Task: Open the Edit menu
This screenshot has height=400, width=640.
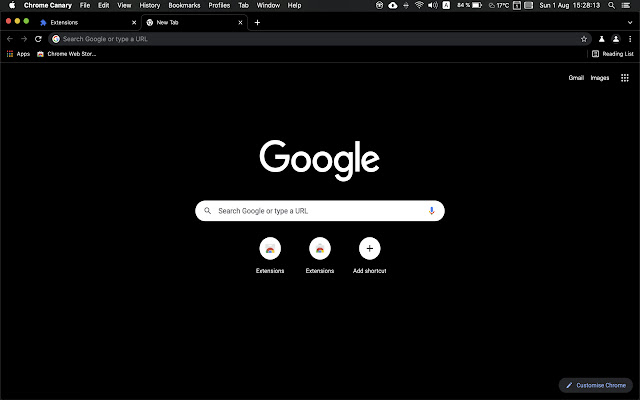Action: (x=103, y=5)
